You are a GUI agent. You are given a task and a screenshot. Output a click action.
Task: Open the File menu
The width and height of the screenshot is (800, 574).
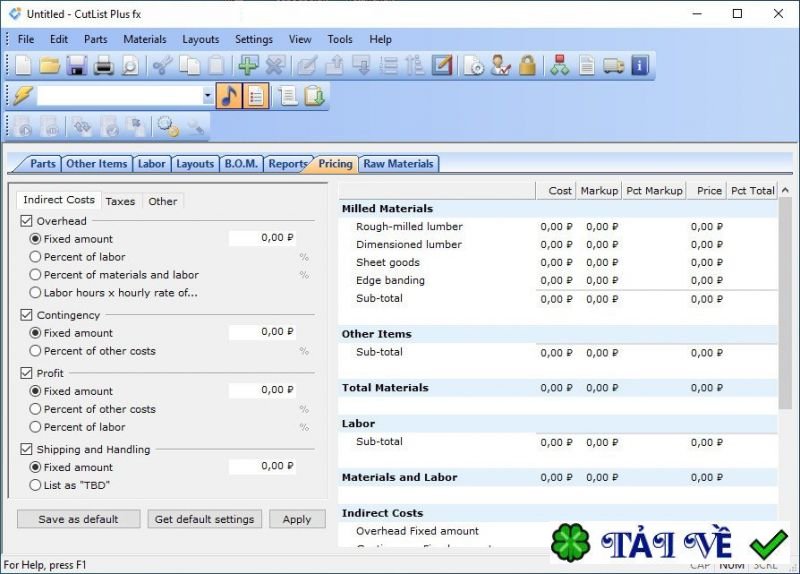coord(26,39)
